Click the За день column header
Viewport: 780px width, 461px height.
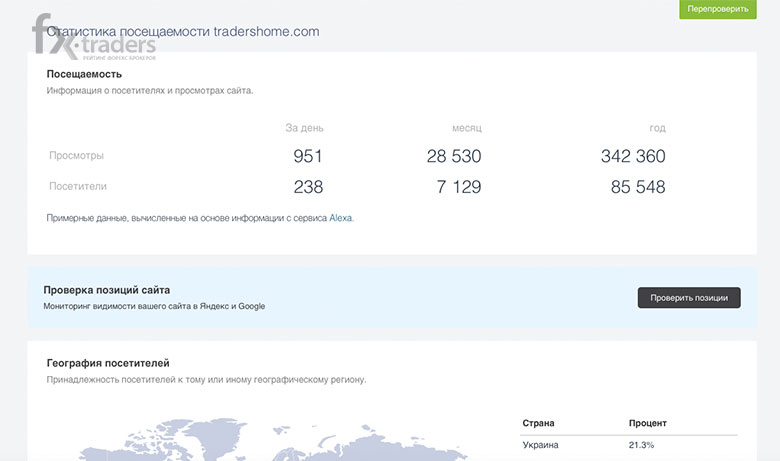coord(304,128)
